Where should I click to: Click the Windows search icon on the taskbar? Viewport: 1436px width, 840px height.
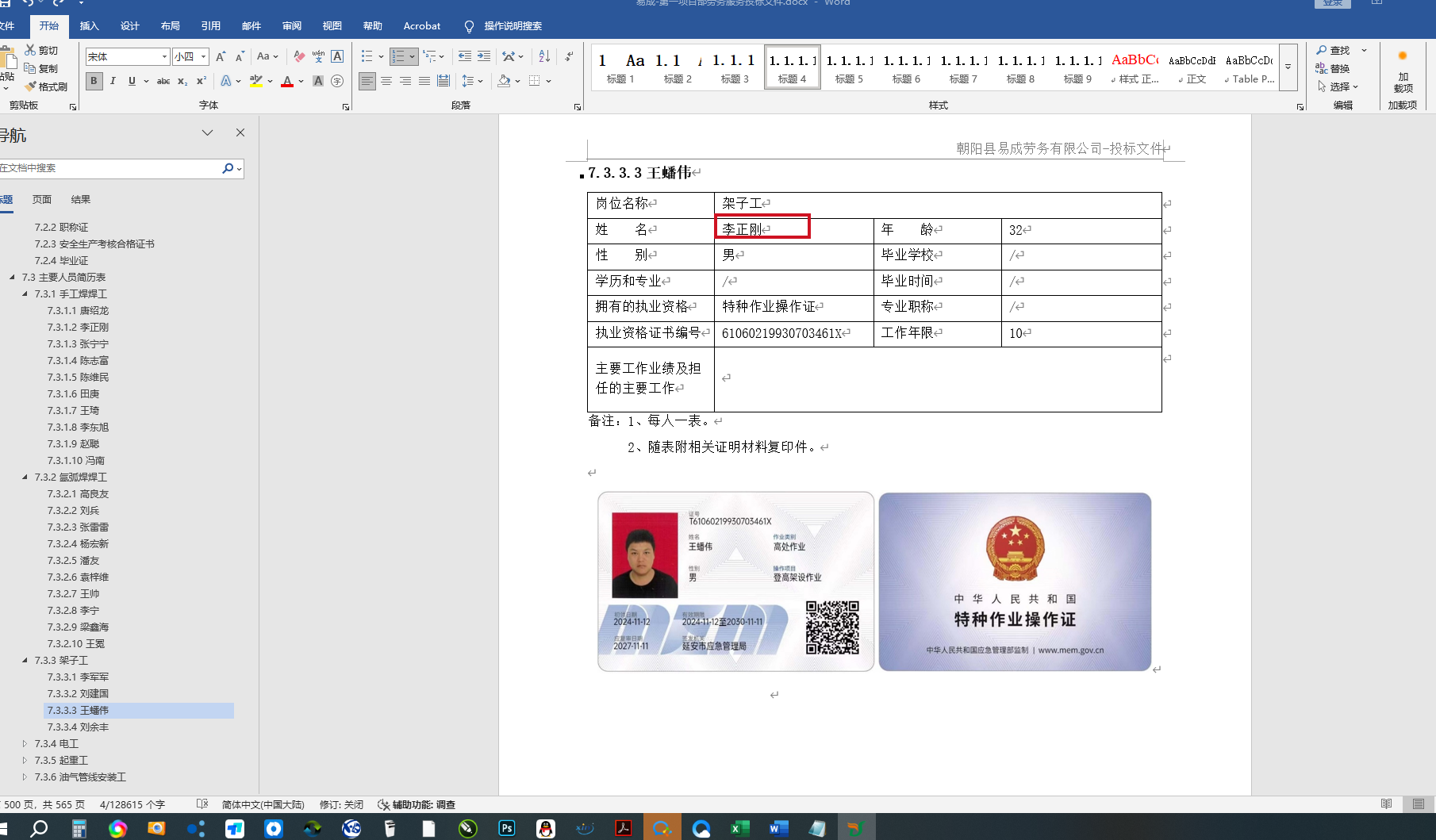(x=39, y=828)
